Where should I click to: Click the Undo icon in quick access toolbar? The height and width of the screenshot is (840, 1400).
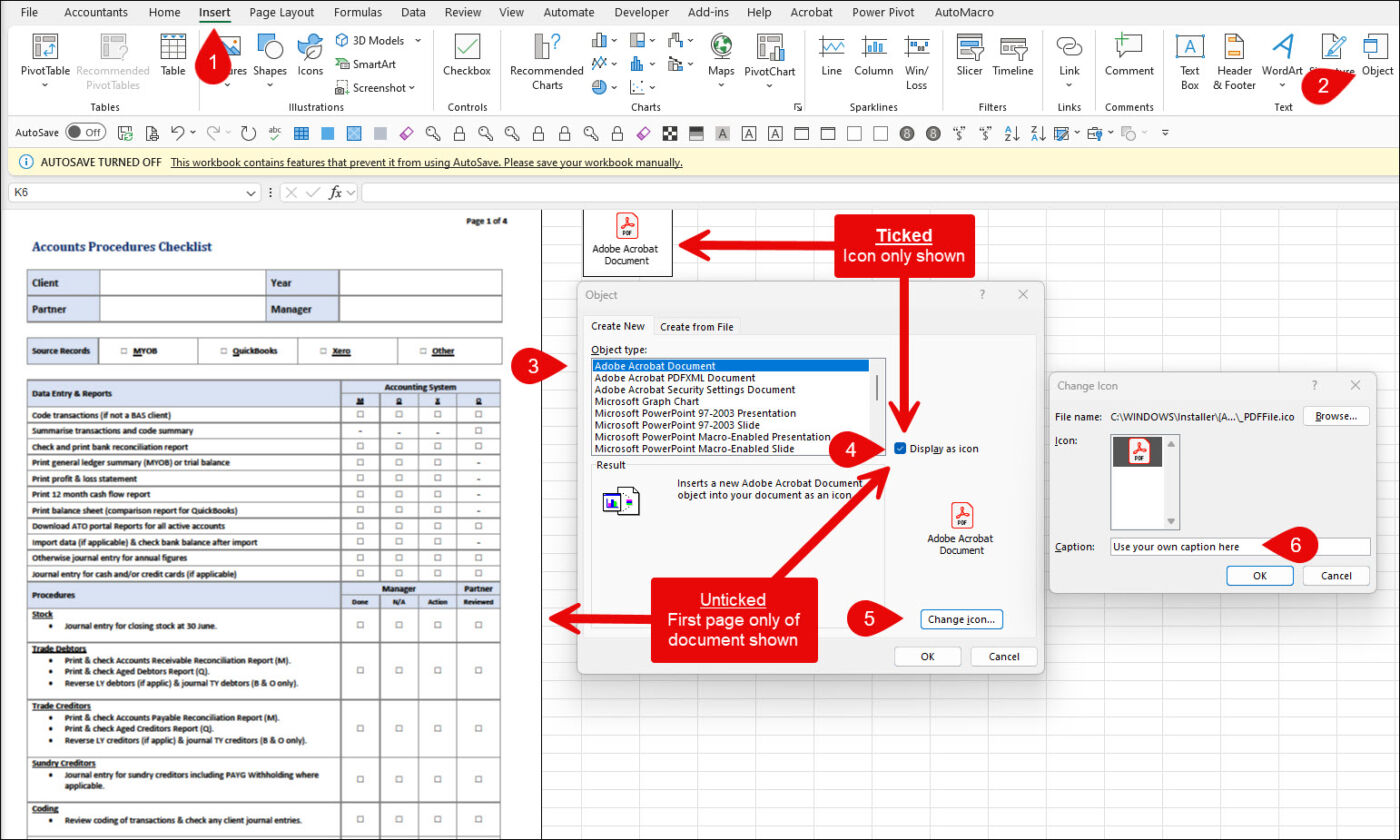(177, 132)
